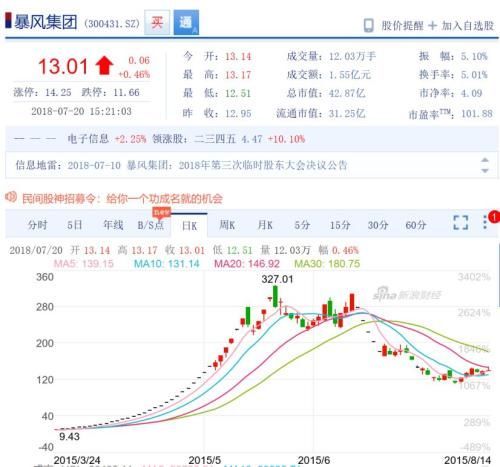500x467 pixels.
Task: Open the three-dot more options menu
Action: [485, 222]
